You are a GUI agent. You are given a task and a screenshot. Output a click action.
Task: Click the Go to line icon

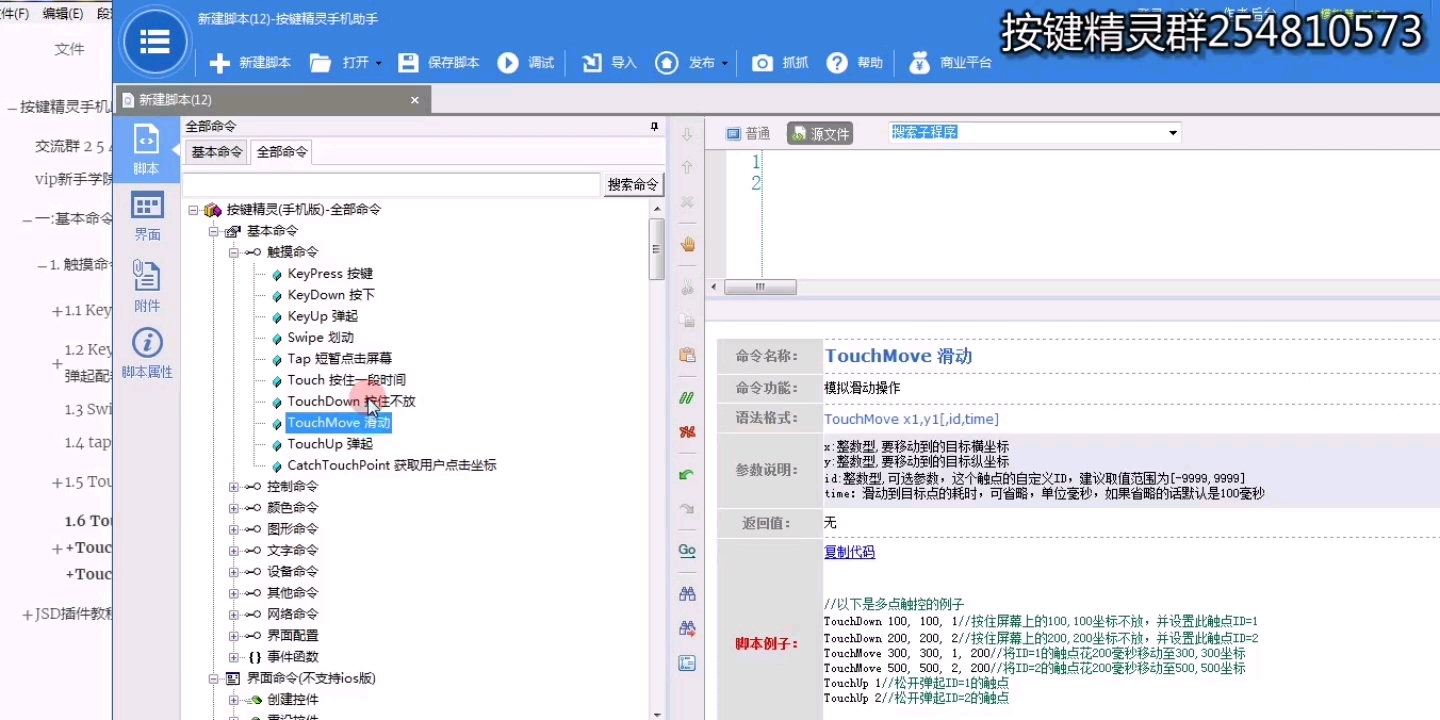click(x=687, y=551)
